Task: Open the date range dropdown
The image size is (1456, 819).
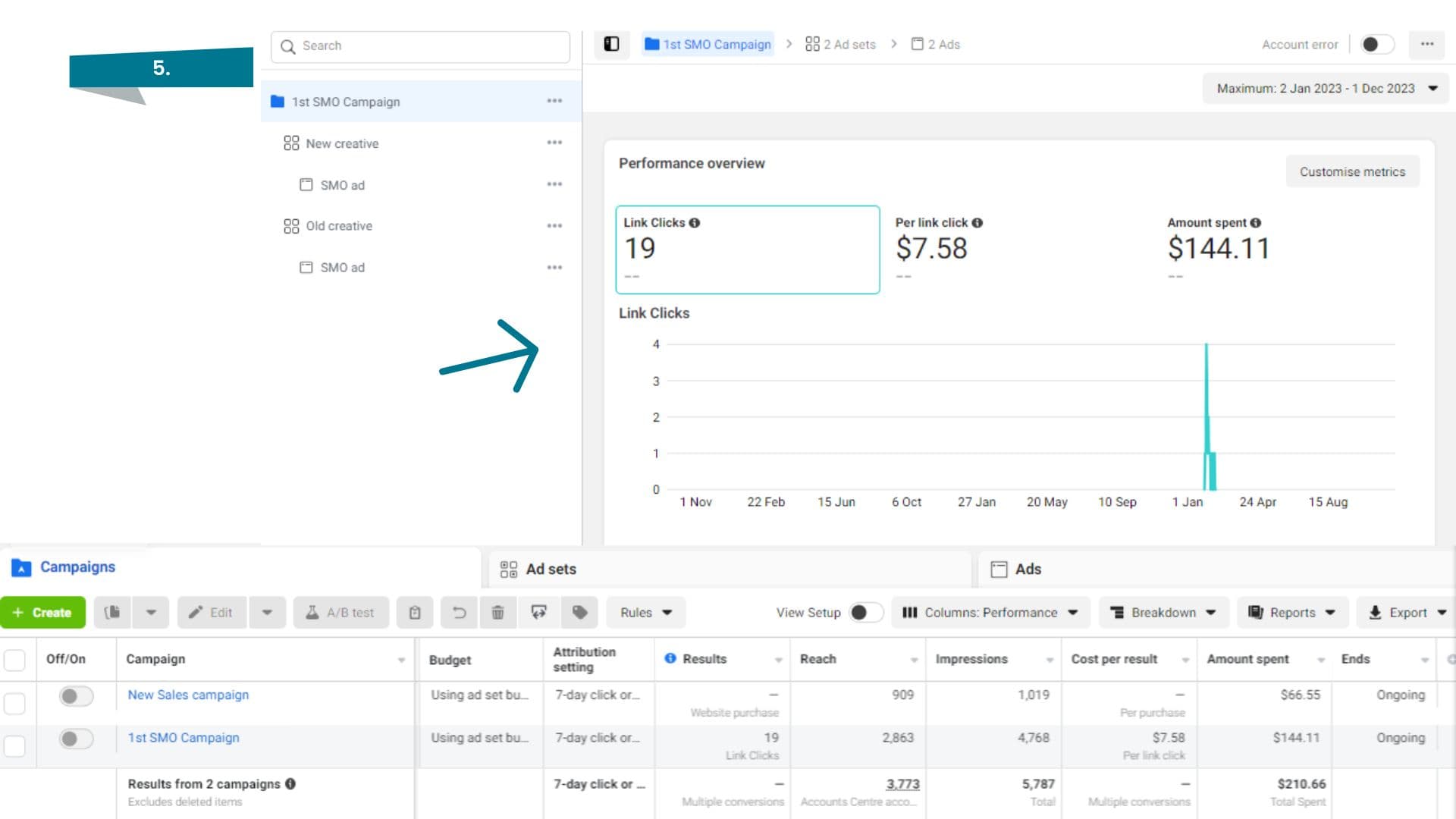Action: [1326, 88]
